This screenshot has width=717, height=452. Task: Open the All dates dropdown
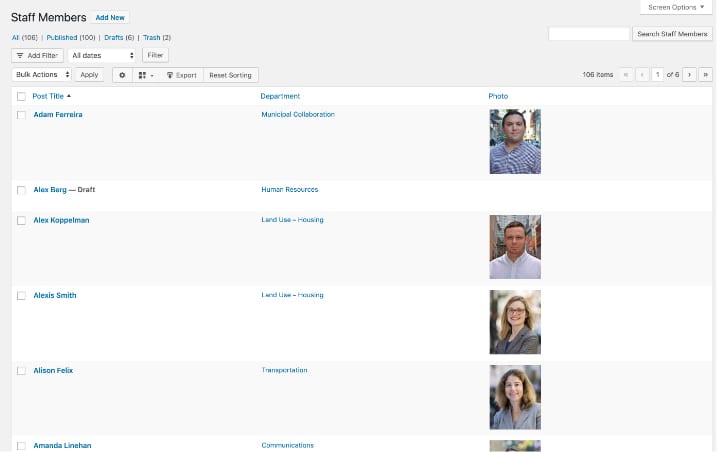pos(102,55)
